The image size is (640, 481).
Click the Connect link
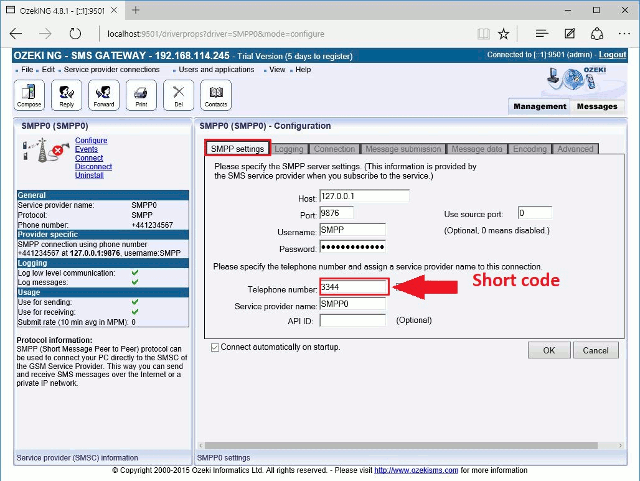point(89,158)
